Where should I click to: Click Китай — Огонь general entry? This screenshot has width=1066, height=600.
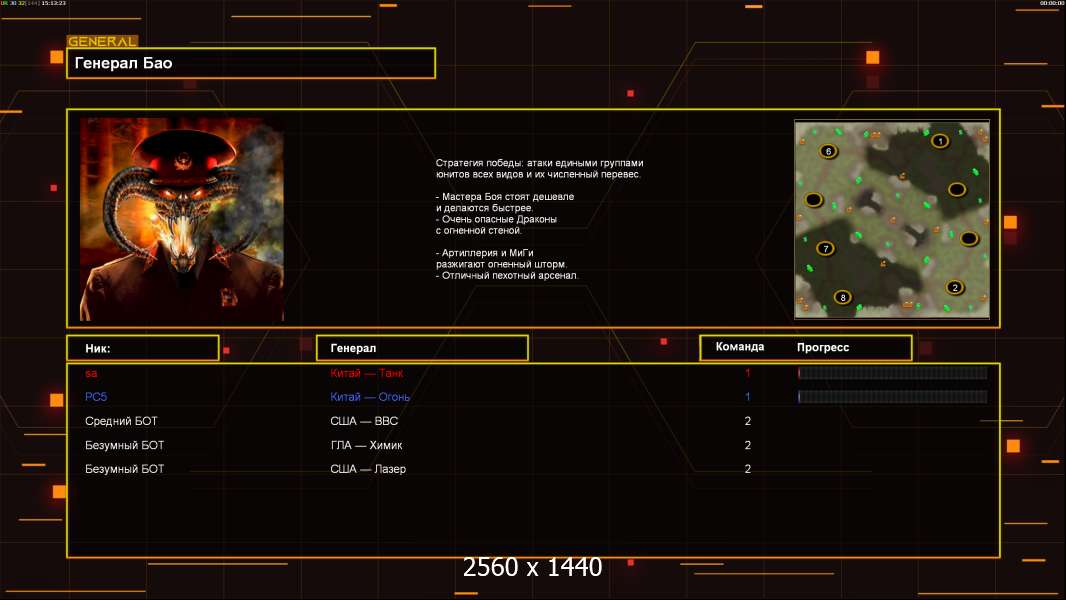[x=370, y=397]
